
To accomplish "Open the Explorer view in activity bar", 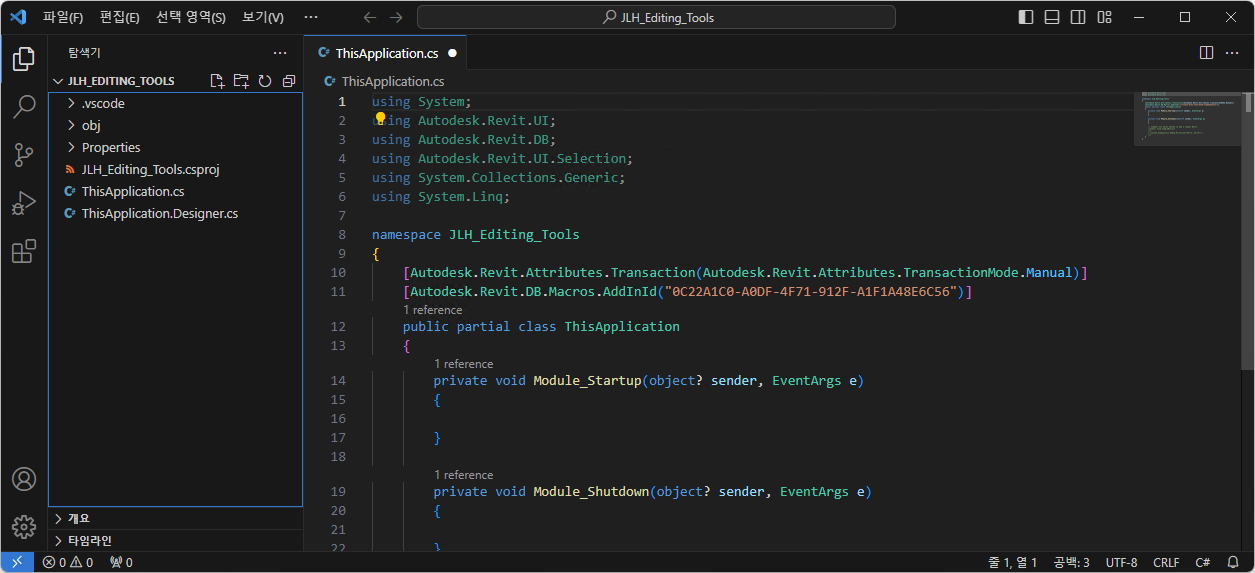I will pyautogui.click(x=24, y=59).
